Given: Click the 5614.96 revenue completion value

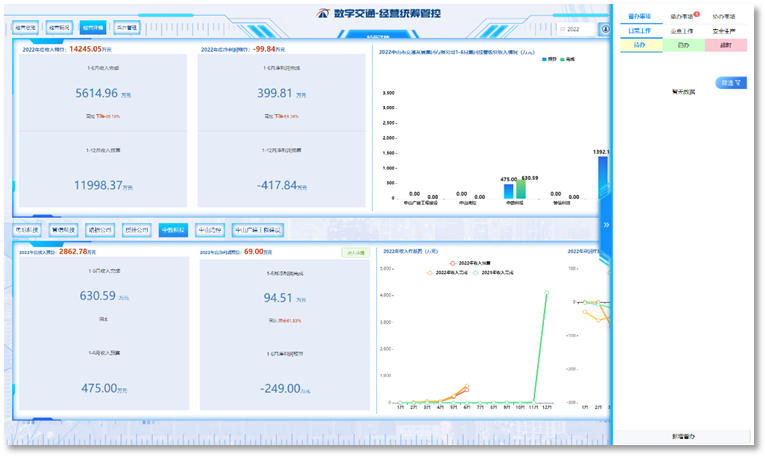Looking at the screenshot, I should click(96, 93).
